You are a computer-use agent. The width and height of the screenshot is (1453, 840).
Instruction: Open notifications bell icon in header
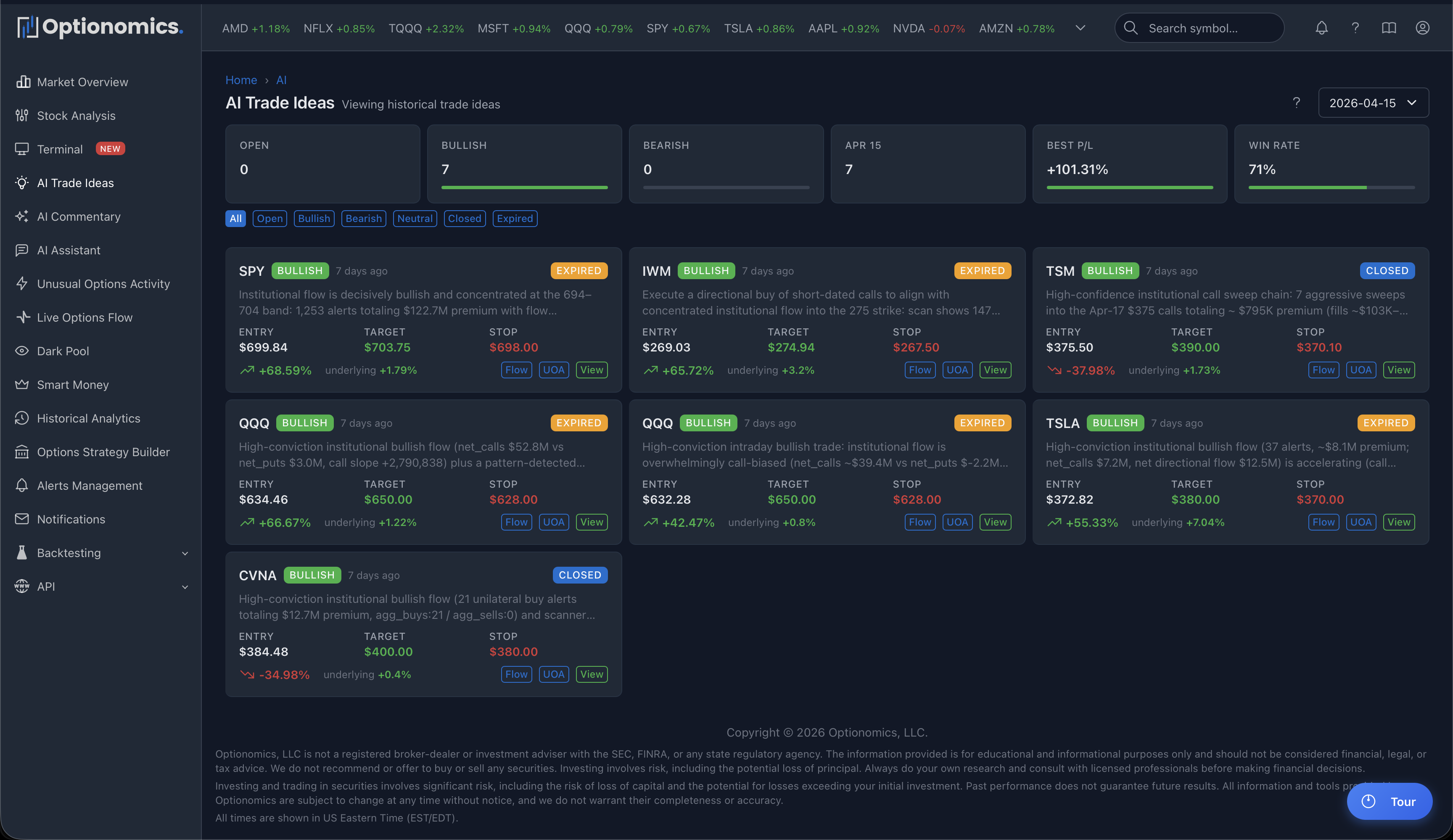(1321, 28)
